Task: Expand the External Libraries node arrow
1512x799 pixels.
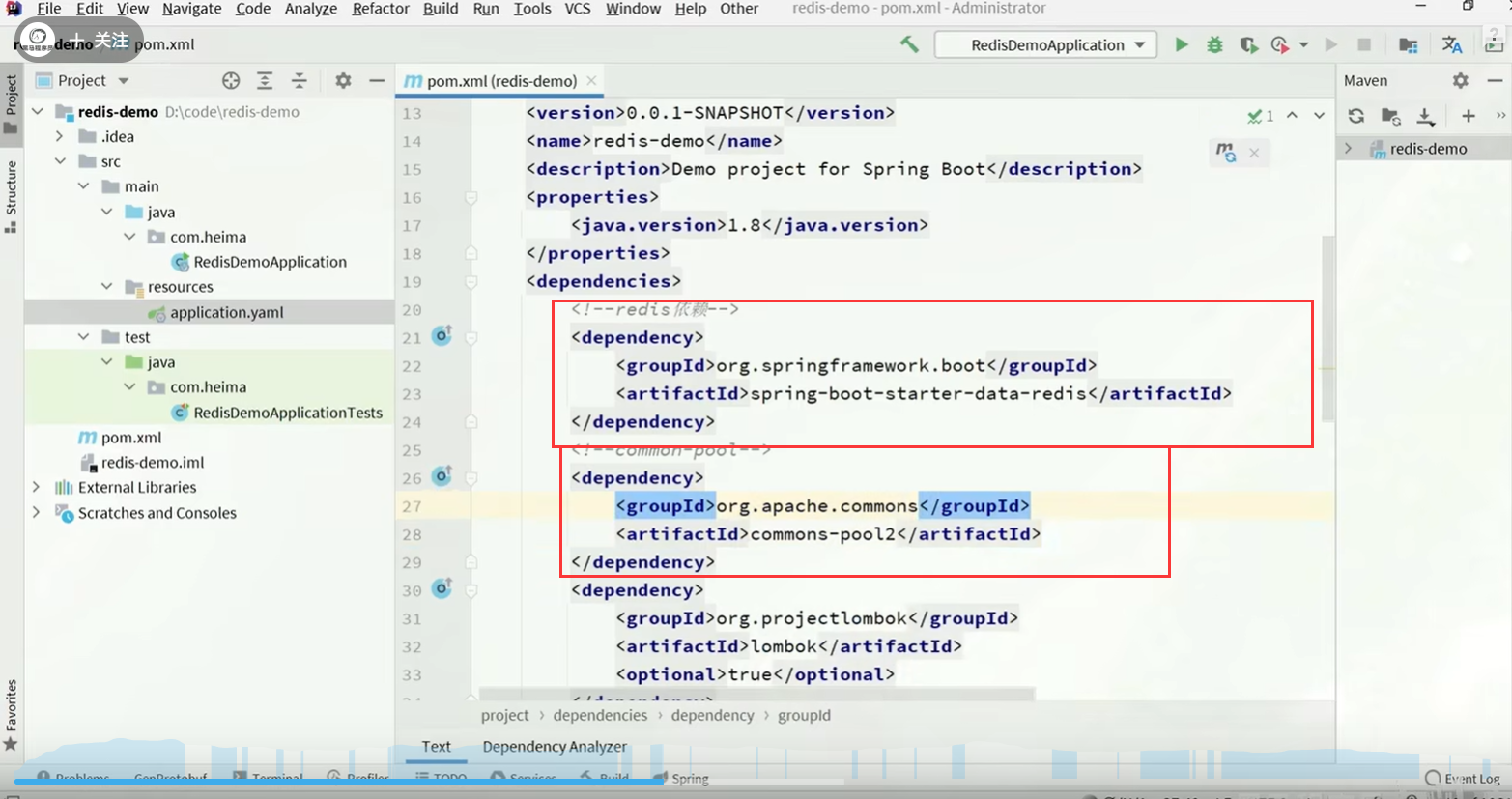Action: pos(37,487)
